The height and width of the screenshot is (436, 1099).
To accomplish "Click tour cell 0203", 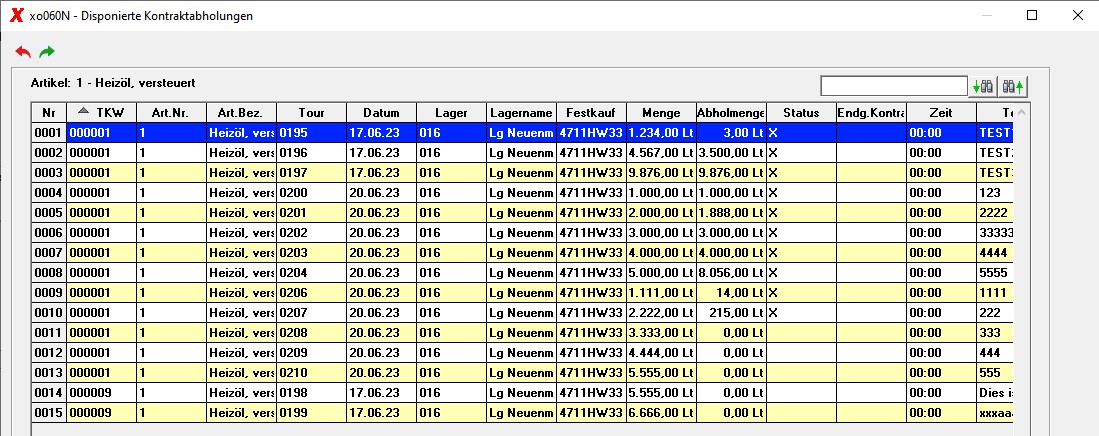I will click(312, 252).
